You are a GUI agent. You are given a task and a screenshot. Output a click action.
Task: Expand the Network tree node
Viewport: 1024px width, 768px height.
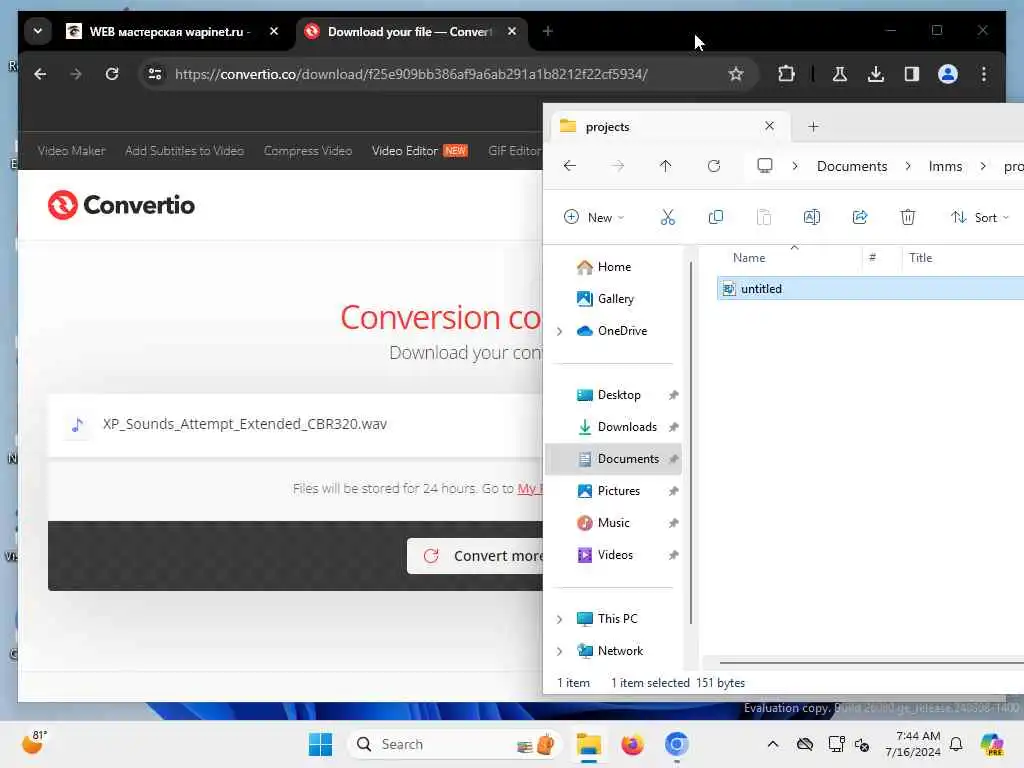(560, 651)
